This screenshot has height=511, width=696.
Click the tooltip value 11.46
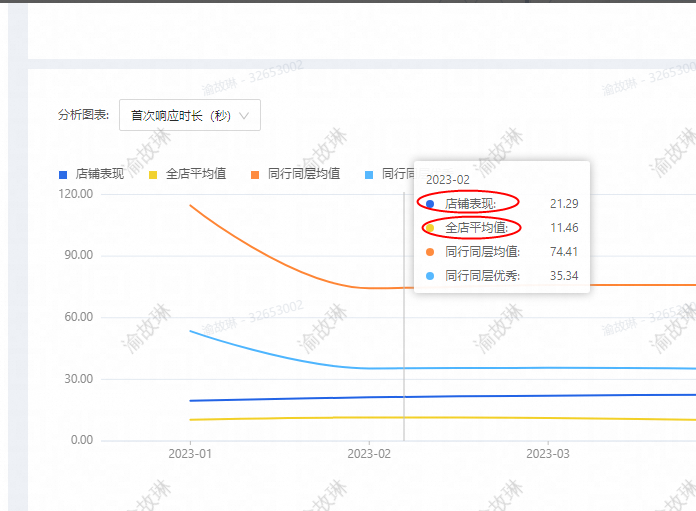coord(564,228)
